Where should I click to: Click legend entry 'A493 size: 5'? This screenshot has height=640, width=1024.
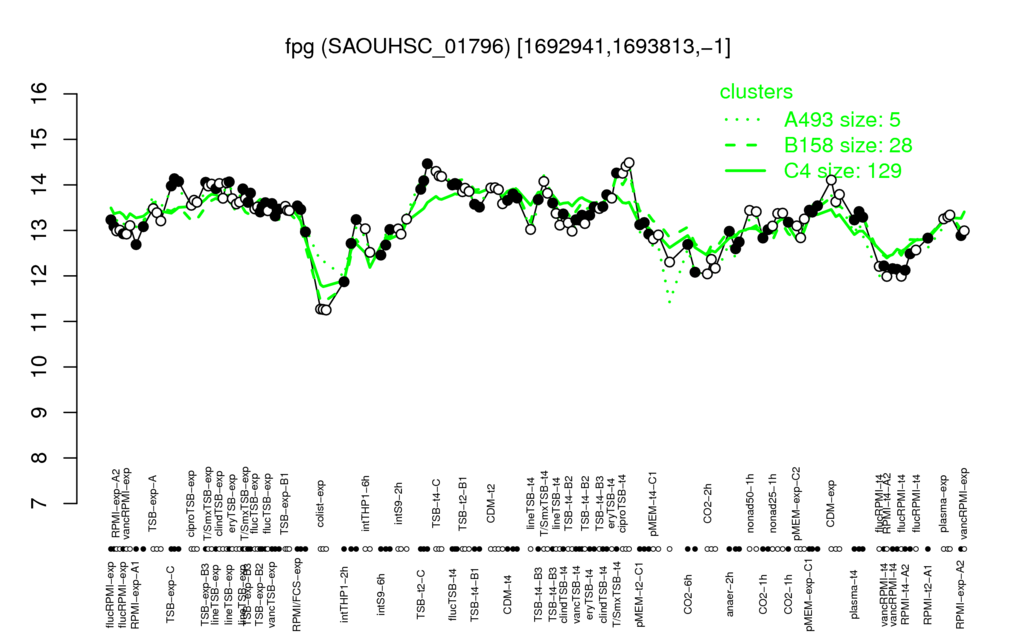click(842, 120)
